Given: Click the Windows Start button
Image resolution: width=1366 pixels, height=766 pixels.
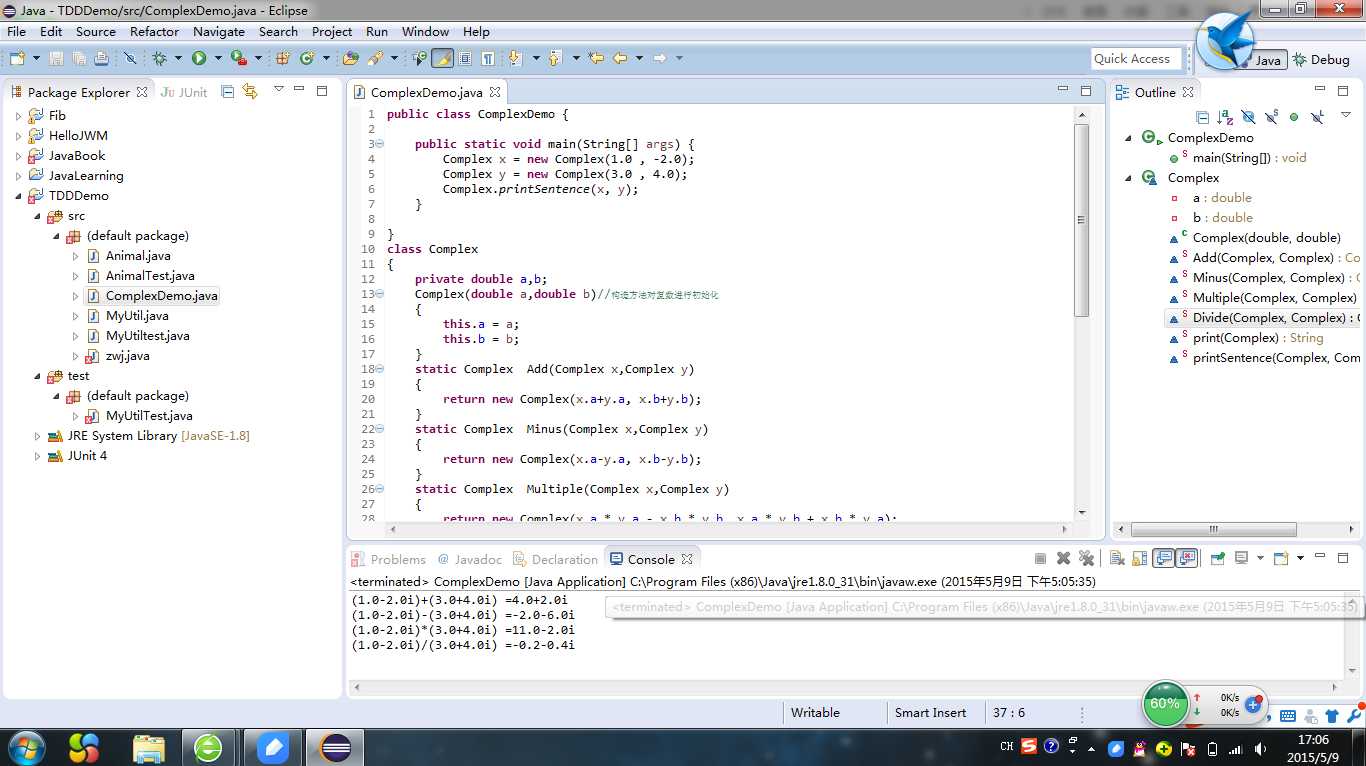Looking at the screenshot, I should 25,747.
